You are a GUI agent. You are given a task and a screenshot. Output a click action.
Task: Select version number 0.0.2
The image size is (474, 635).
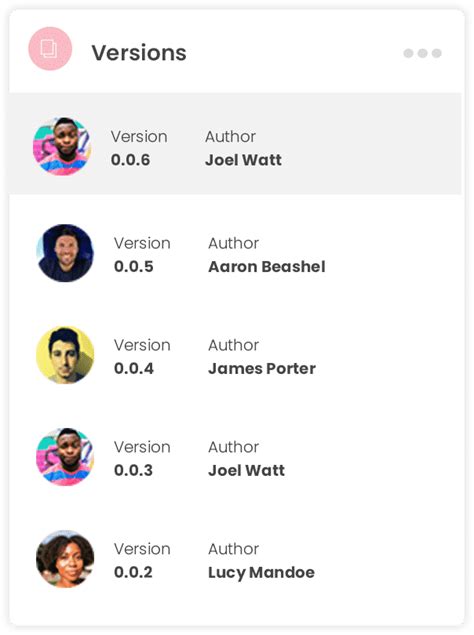(x=133, y=572)
